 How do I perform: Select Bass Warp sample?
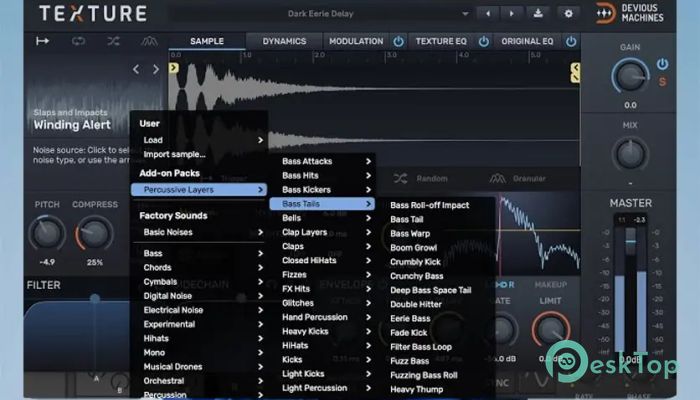410,233
